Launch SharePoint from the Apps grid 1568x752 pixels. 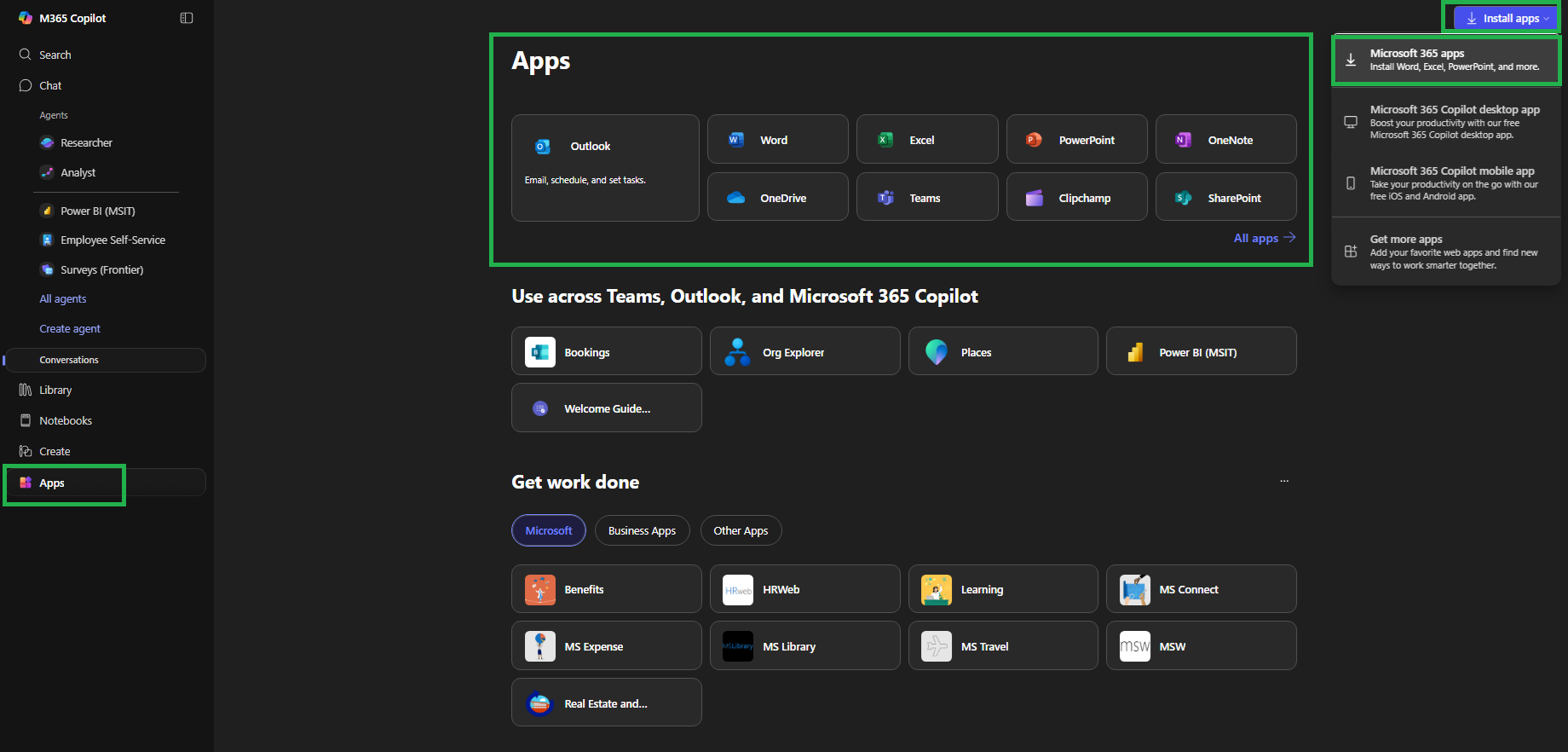pos(1226,197)
